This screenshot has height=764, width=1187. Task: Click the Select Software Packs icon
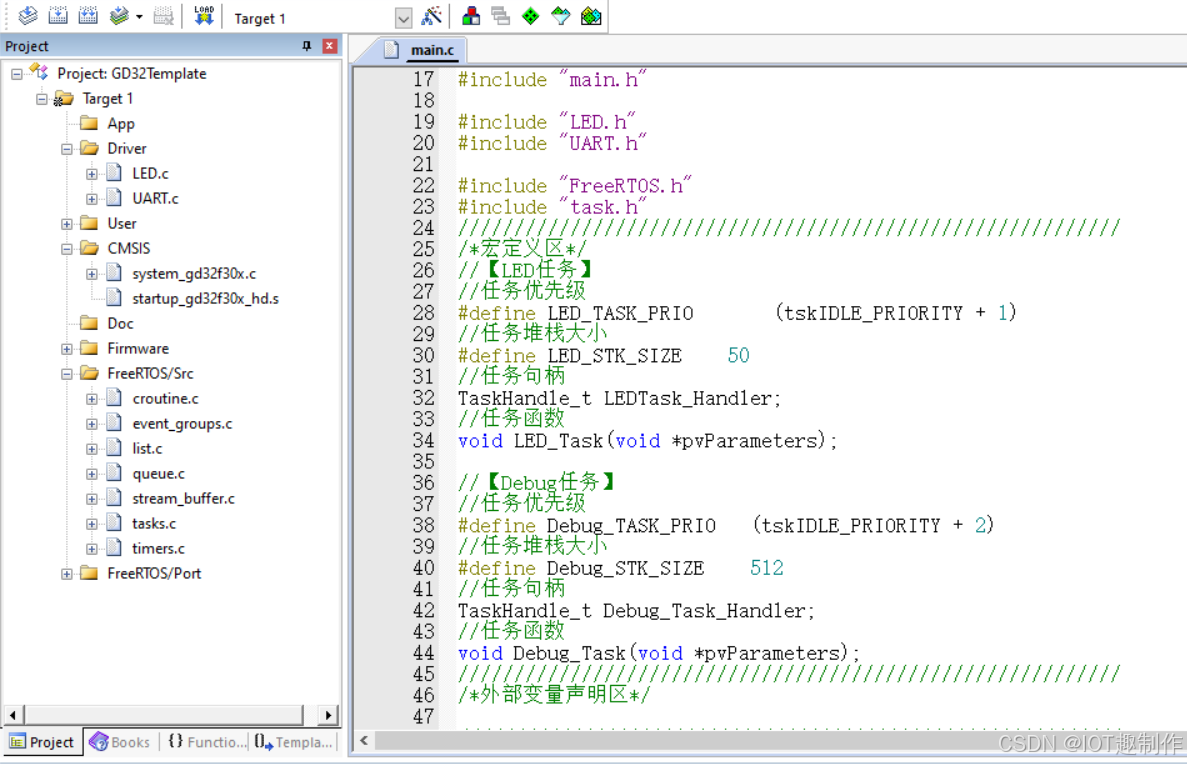(561, 15)
